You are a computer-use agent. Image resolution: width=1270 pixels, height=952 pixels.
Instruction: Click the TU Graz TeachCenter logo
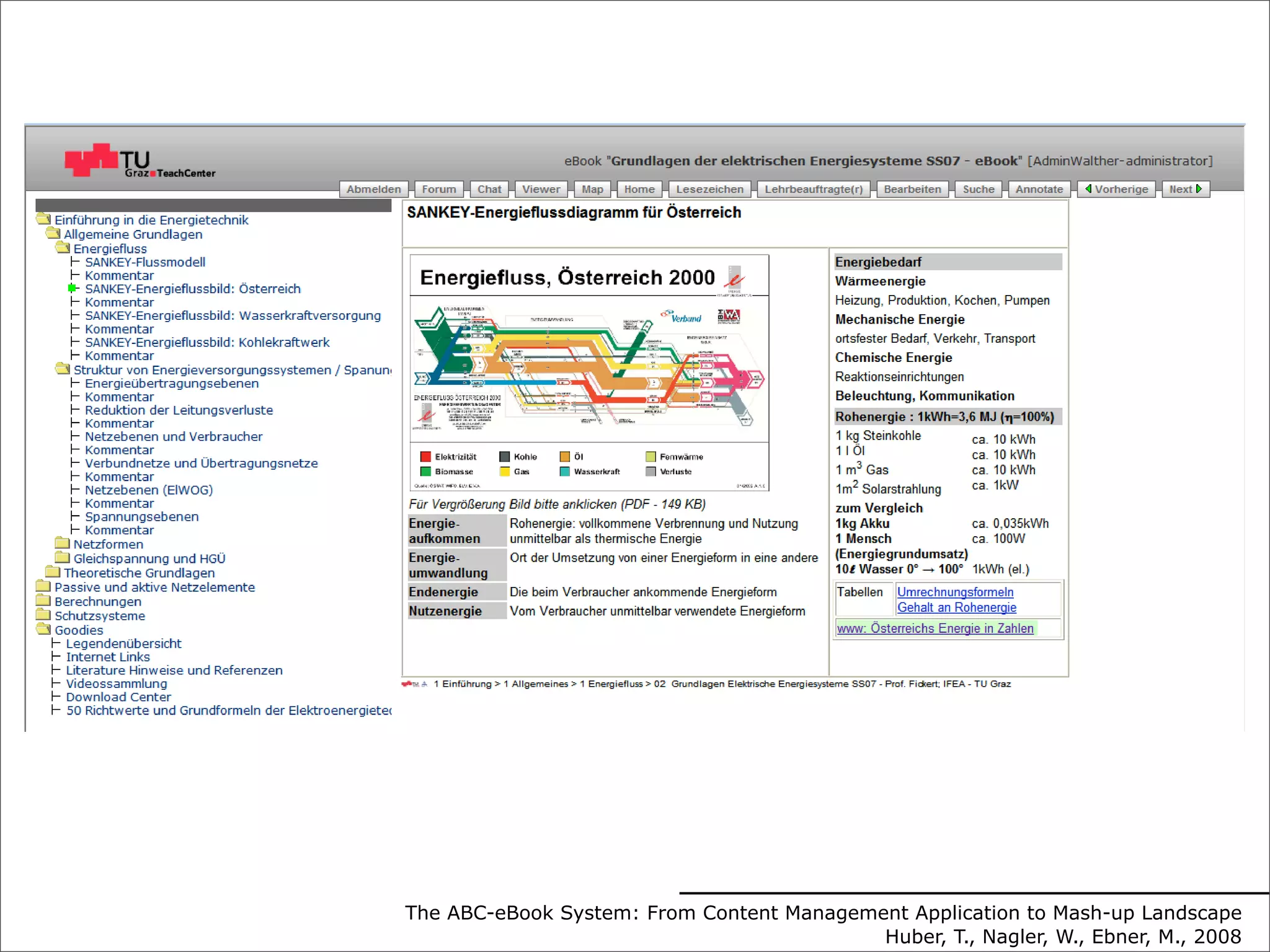[x=140, y=161]
